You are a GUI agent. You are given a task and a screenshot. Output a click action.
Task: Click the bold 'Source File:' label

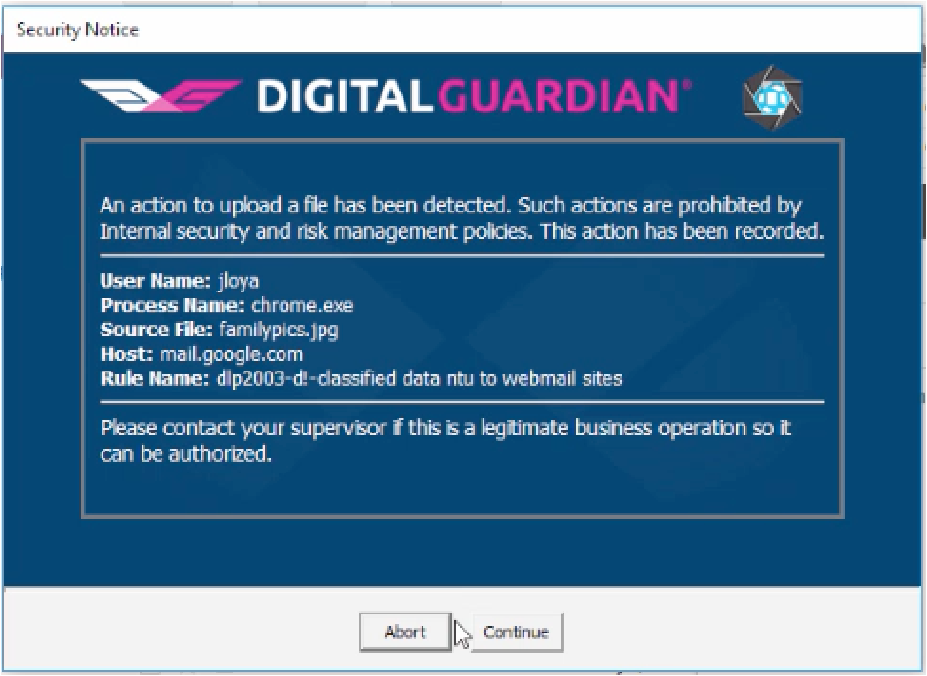click(156, 329)
